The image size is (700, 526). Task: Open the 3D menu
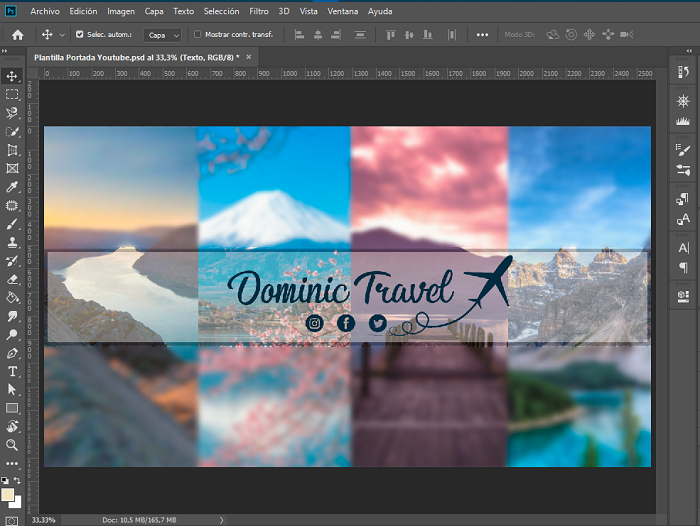coord(284,11)
